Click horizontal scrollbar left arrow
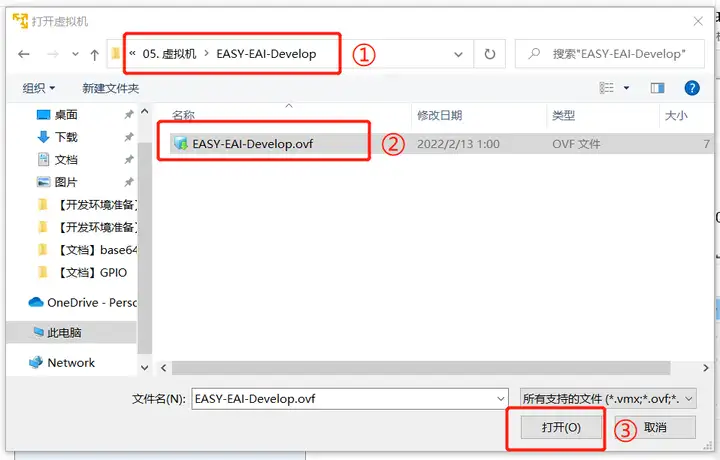 click(163, 368)
